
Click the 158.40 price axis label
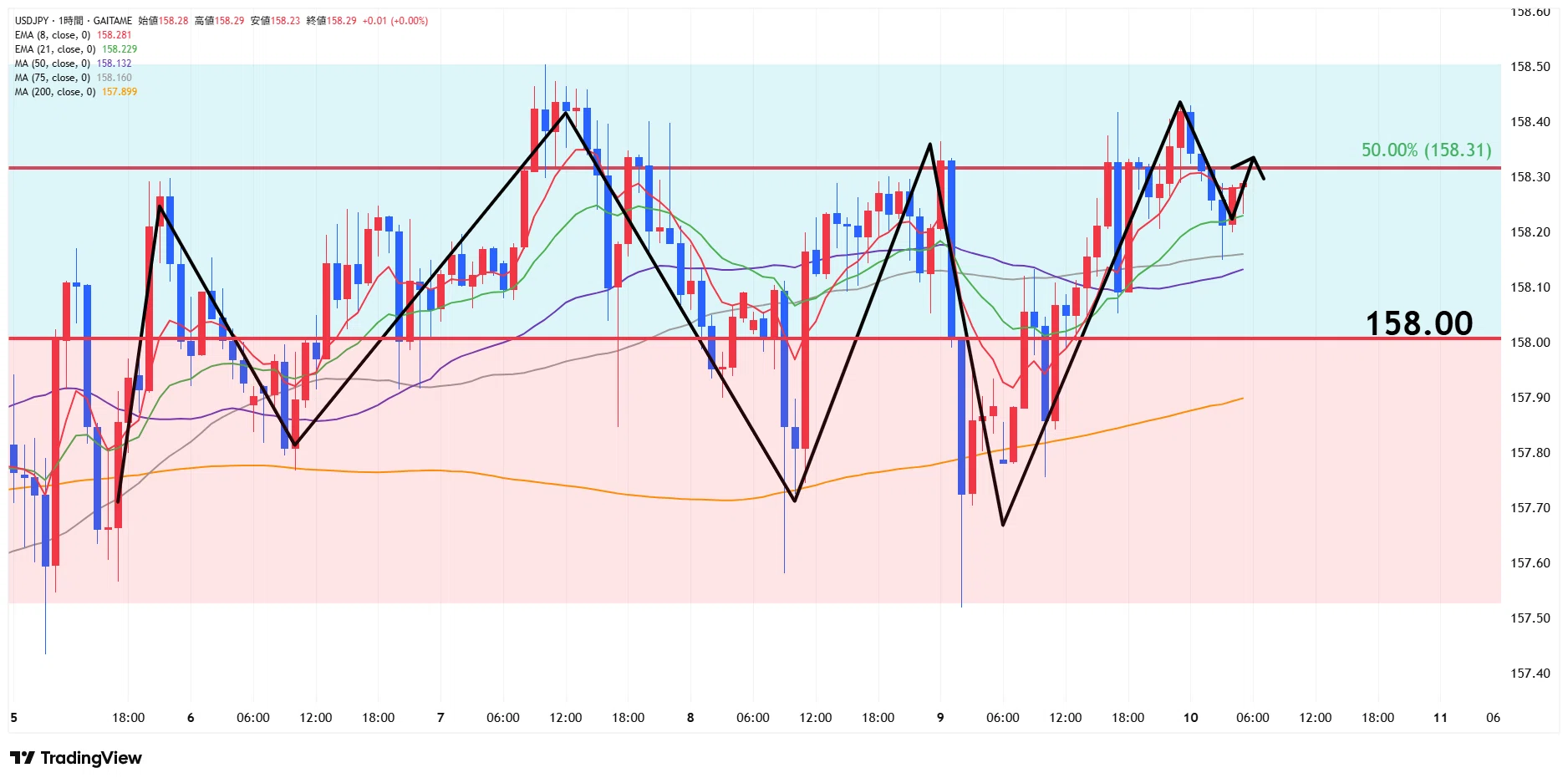[x=1530, y=122]
